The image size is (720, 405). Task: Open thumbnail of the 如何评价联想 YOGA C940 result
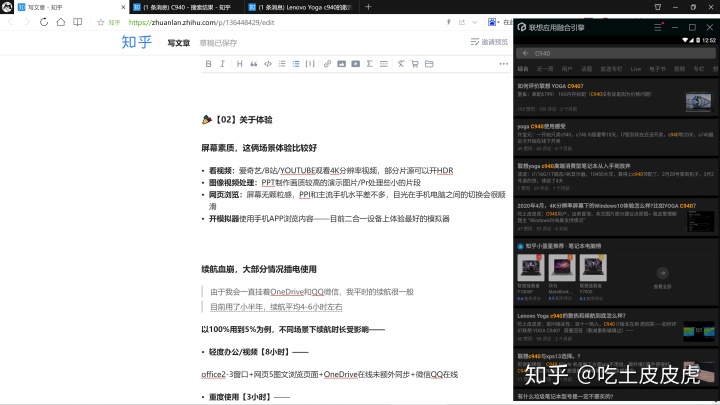(698, 102)
